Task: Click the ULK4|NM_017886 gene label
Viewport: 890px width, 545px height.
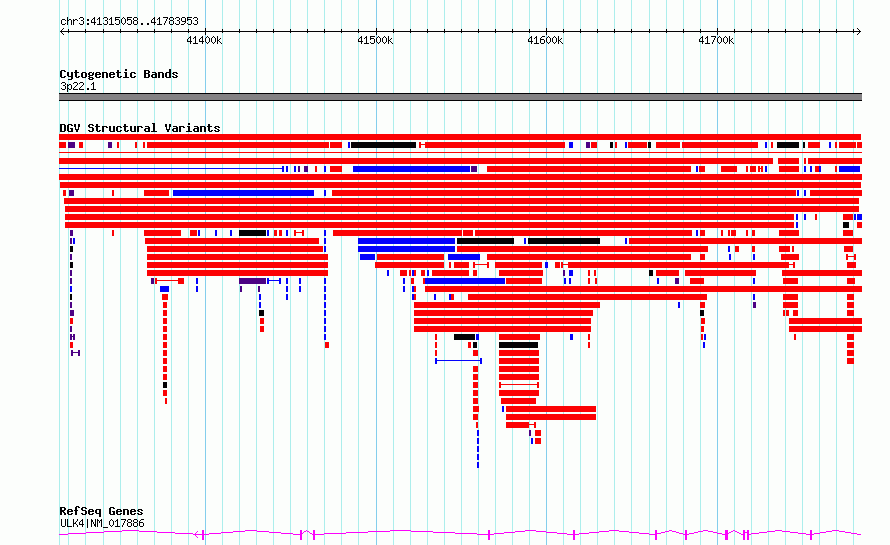Action: 102,523
